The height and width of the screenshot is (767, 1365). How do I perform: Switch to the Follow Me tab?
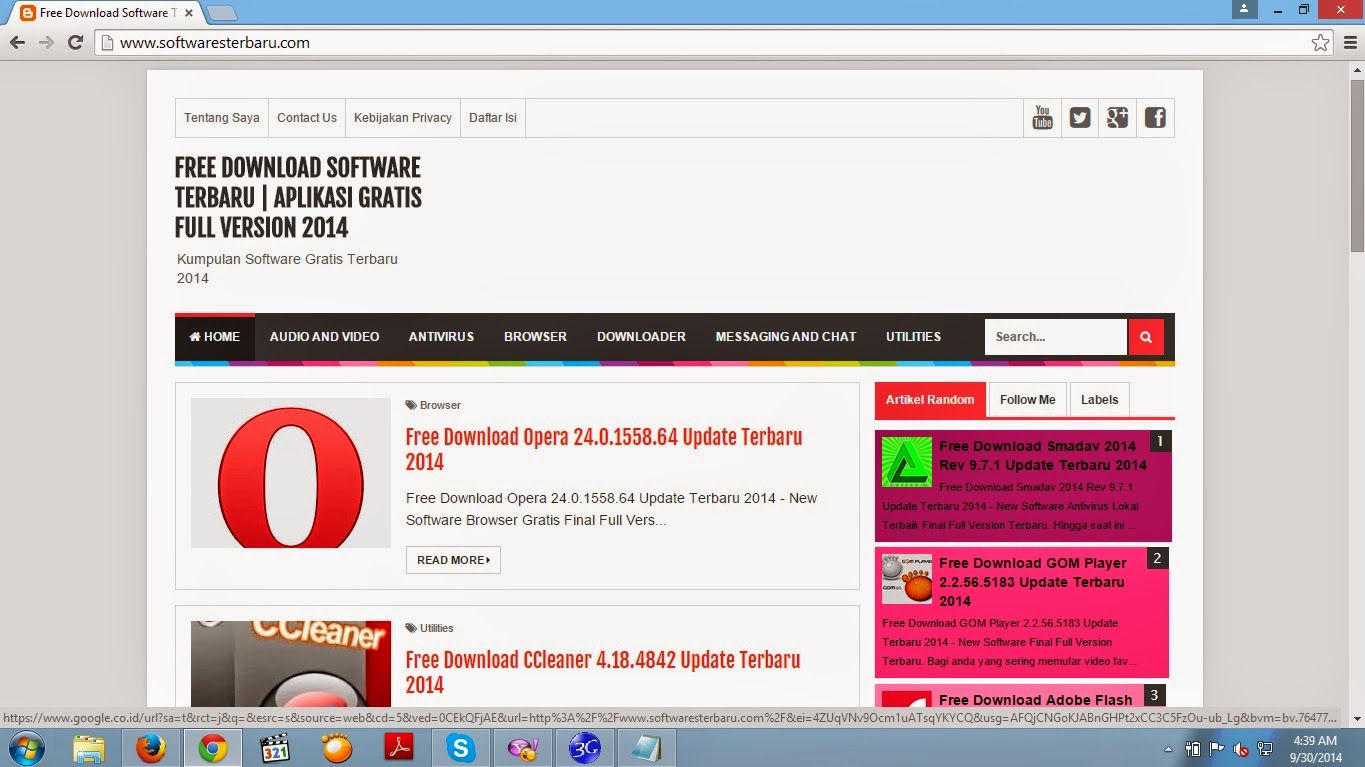(1027, 400)
